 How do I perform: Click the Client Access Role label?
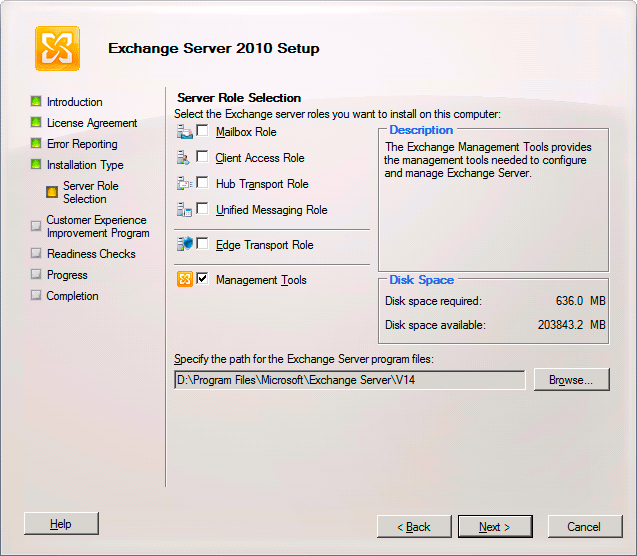[x=260, y=158]
